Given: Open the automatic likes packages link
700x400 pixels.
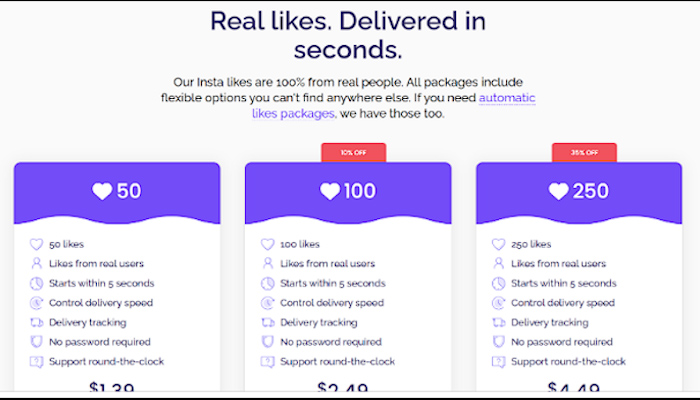Looking at the screenshot, I should [507, 98].
